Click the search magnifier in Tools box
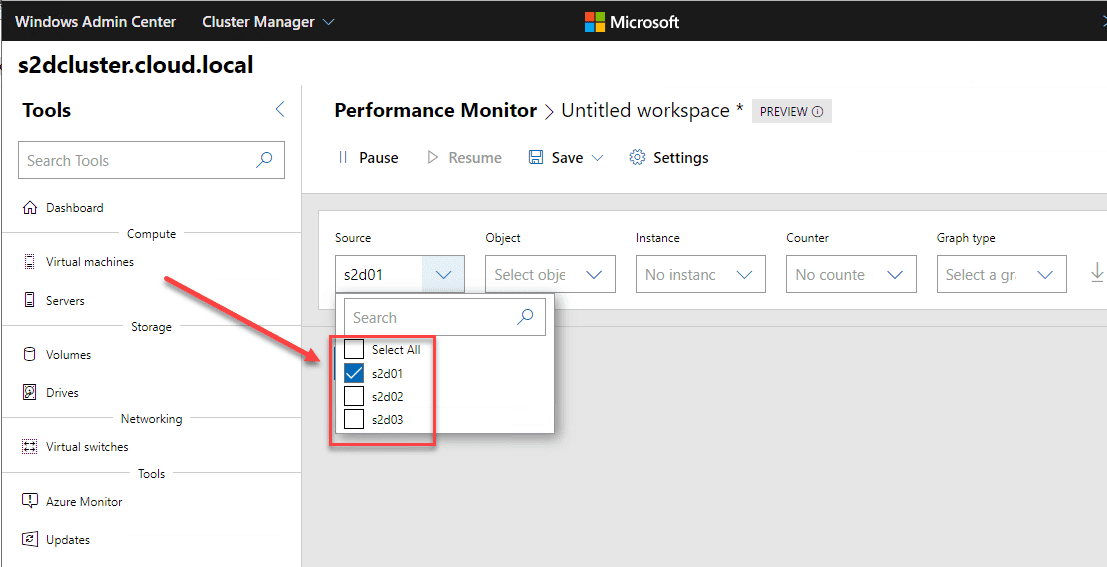 (x=264, y=160)
